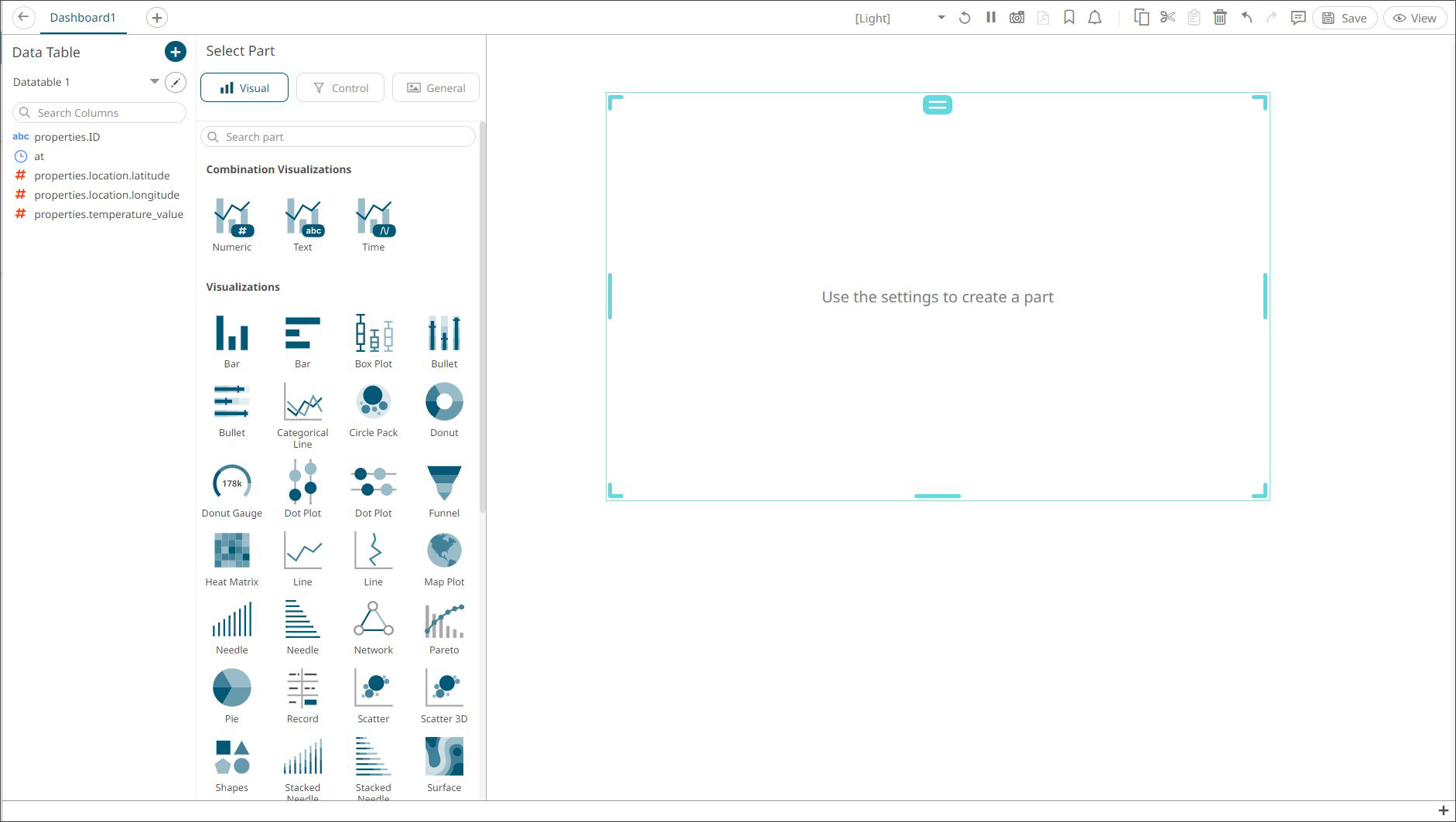Select the Donut chart

(x=444, y=411)
